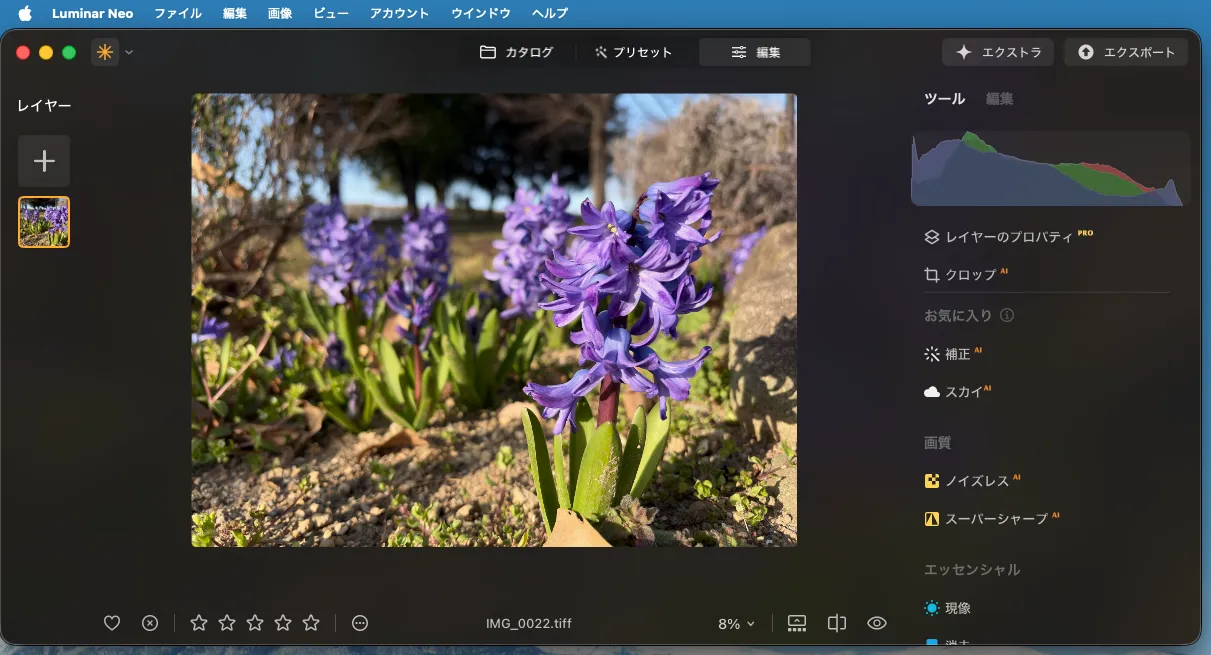Screen dimensions: 1211x655
Task: Open the スカイ AI sky tool
Action: [x=962, y=392]
